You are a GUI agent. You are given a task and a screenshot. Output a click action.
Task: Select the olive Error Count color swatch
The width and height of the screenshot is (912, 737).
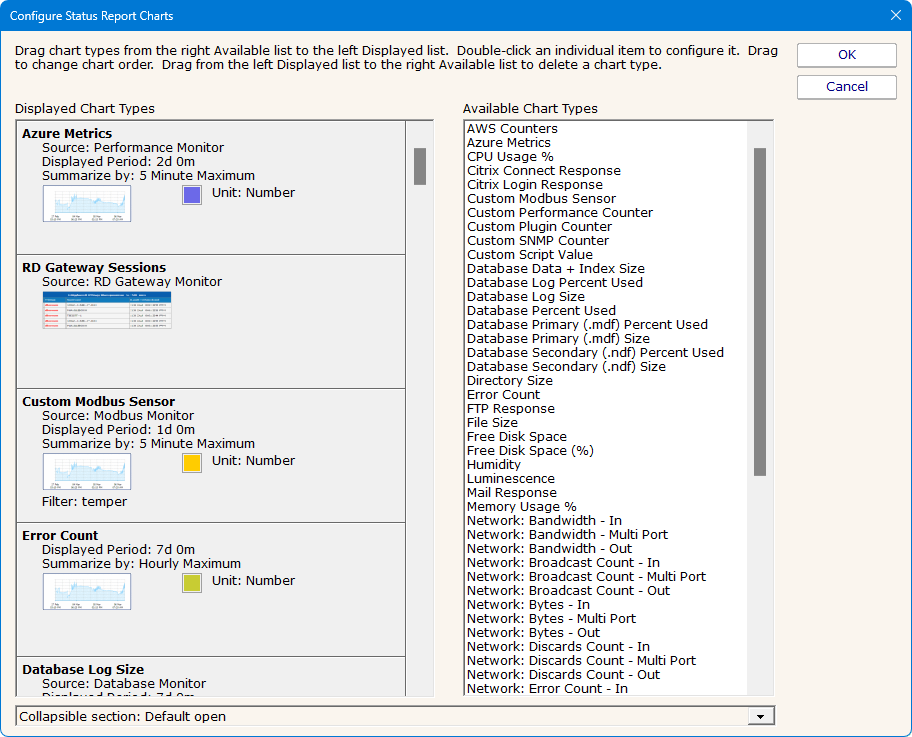click(x=192, y=583)
